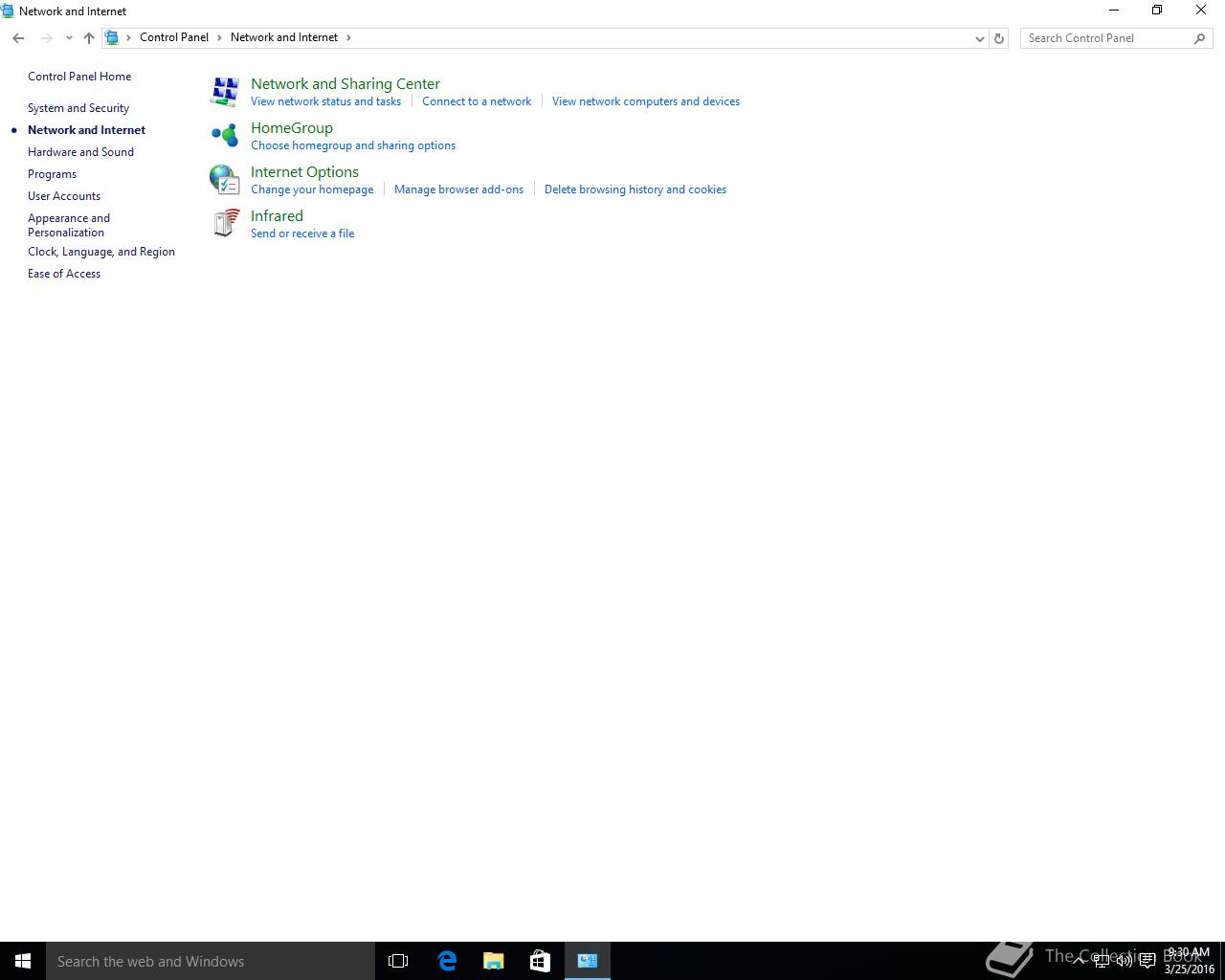Viewport: 1225px width, 980px height.
Task: Open Ease of Access category
Action: coord(64,274)
